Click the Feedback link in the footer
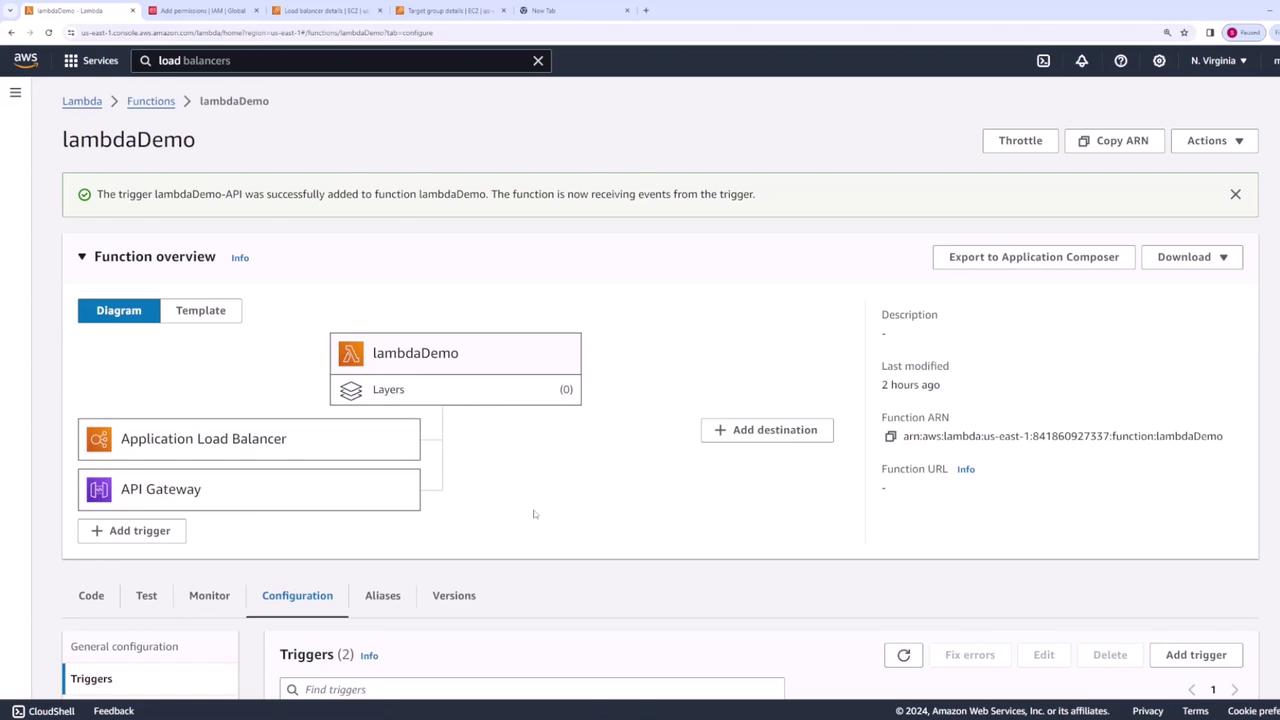 point(114,711)
